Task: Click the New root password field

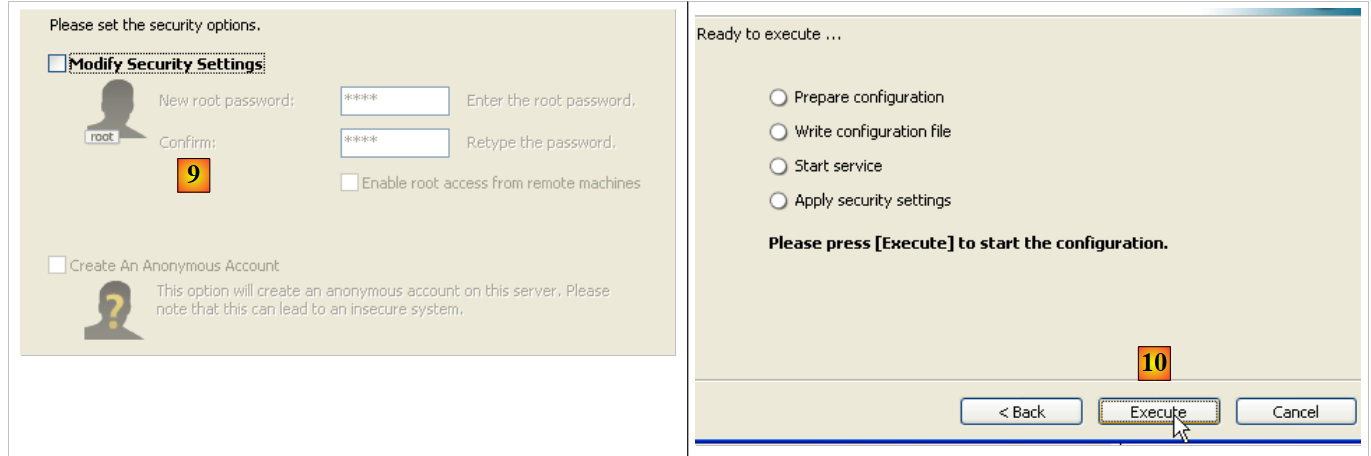Action: click(x=394, y=101)
